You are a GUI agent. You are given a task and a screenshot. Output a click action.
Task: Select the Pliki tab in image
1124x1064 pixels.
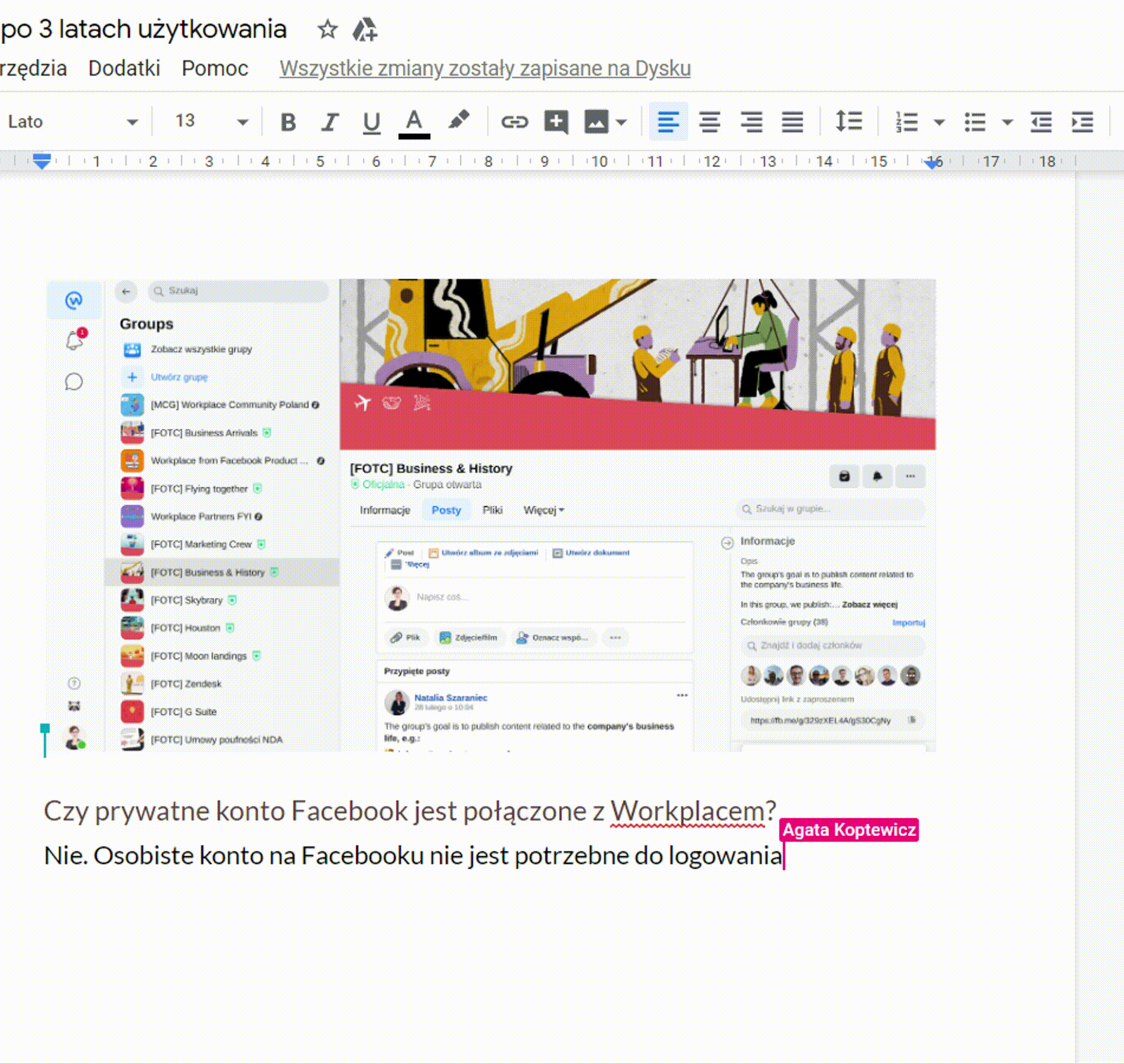point(492,510)
